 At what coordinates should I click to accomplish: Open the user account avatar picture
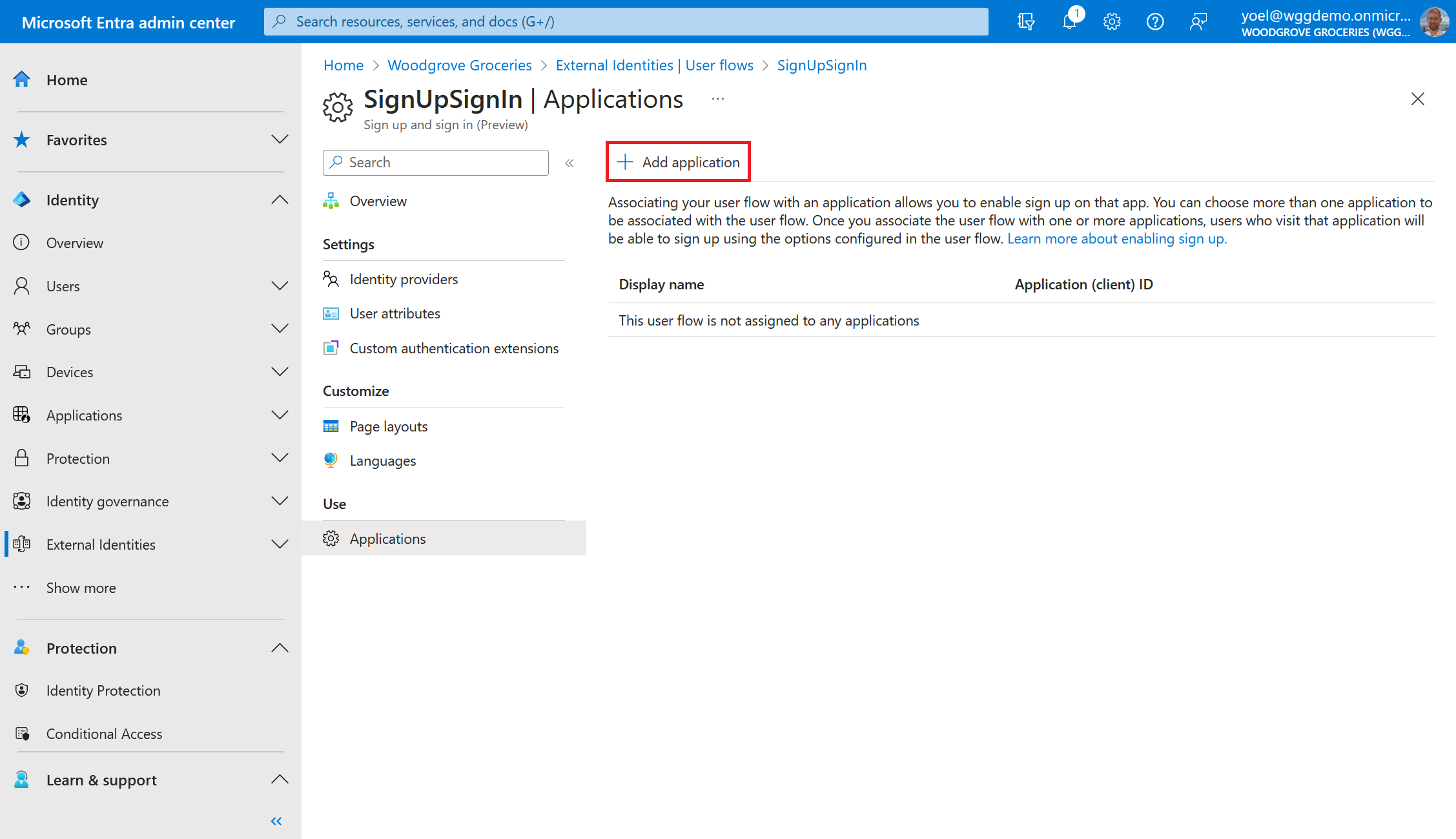tap(1434, 22)
